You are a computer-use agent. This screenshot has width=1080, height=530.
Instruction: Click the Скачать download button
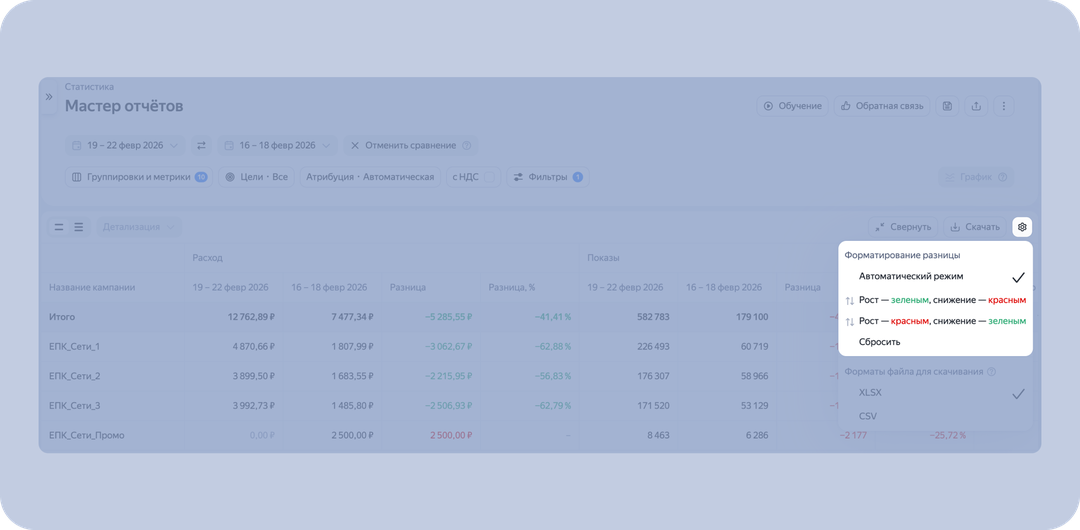(x=975, y=227)
